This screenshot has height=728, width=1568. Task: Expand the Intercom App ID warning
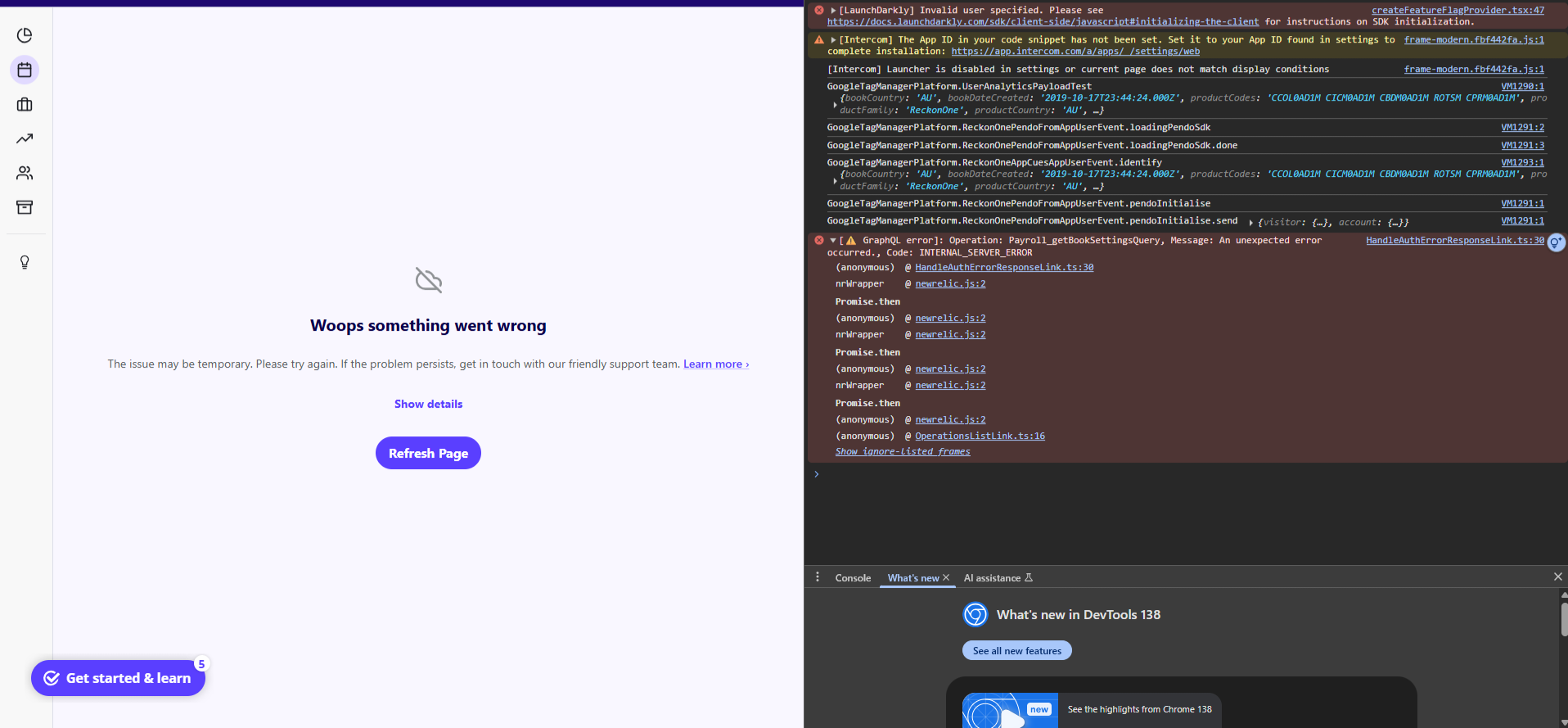click(833, 40)
